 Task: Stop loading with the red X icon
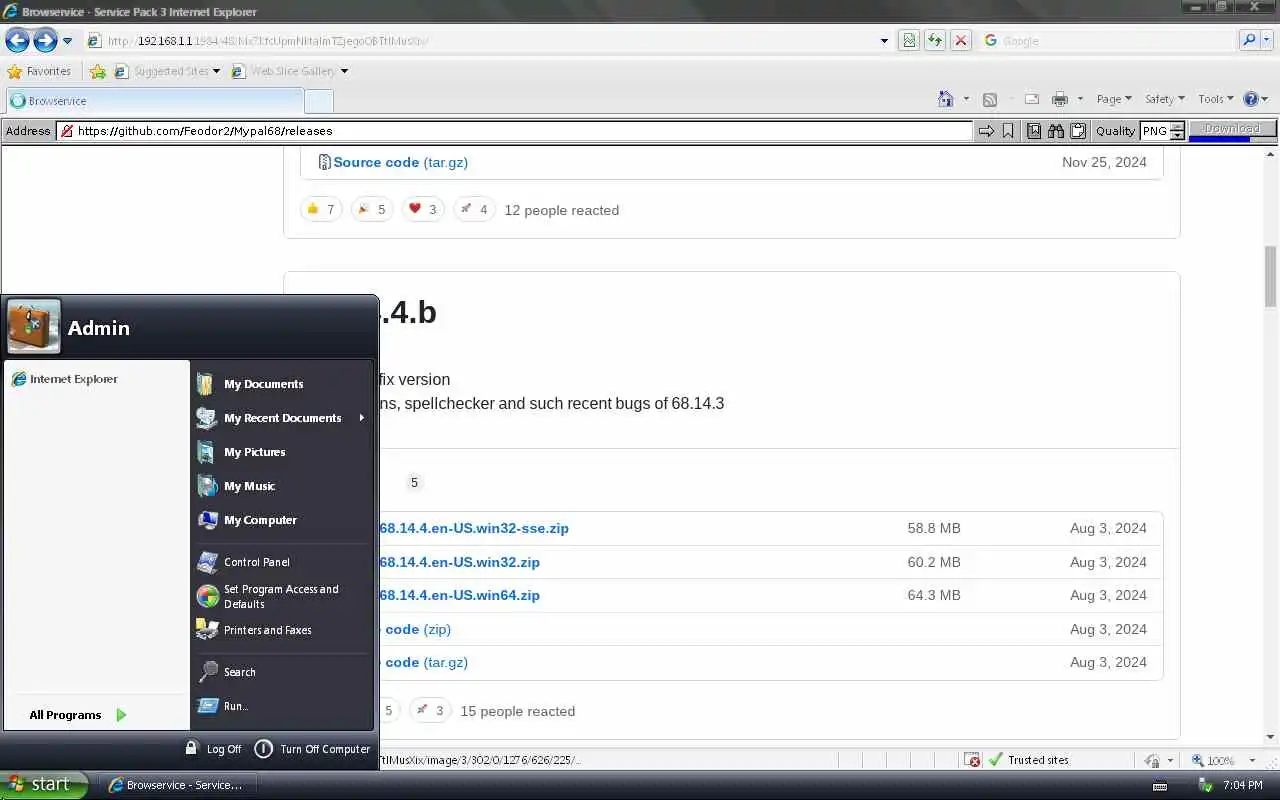click(x=960, y=41)
